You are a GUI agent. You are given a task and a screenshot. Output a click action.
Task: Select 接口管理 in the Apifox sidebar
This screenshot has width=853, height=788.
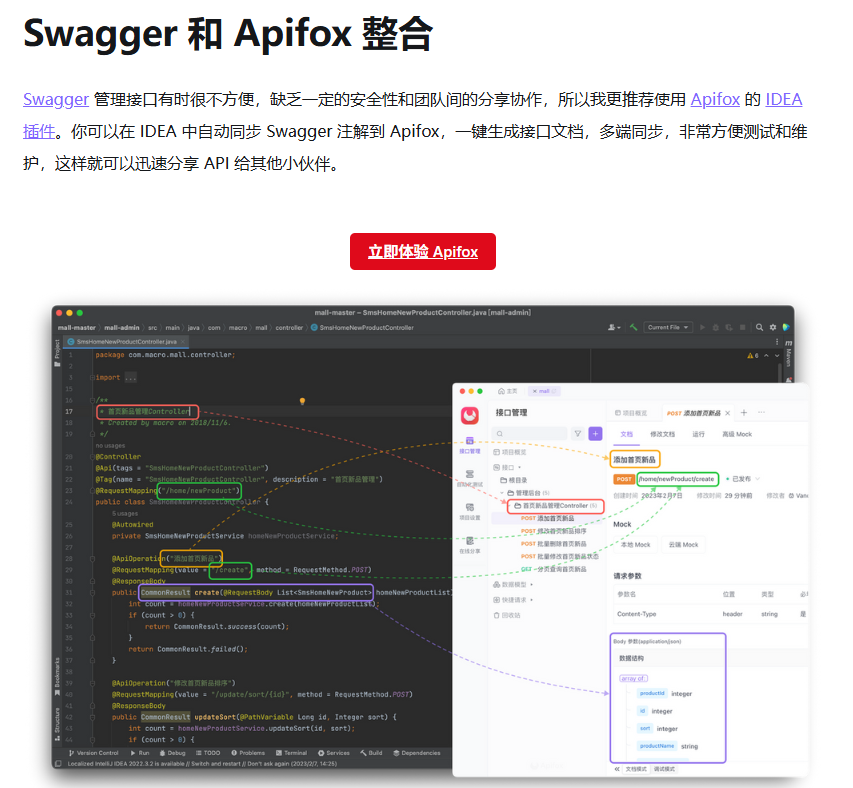point(470,446)
